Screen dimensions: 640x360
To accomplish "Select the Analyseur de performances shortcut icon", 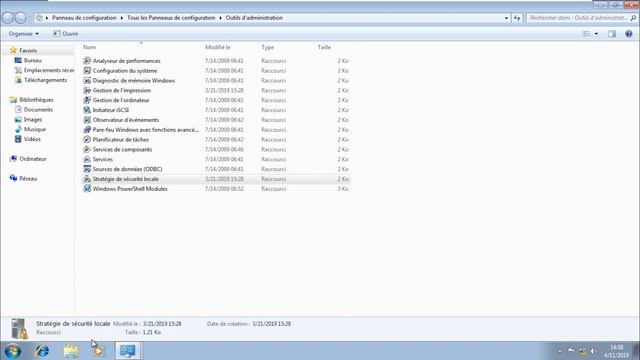I will 87,60.
